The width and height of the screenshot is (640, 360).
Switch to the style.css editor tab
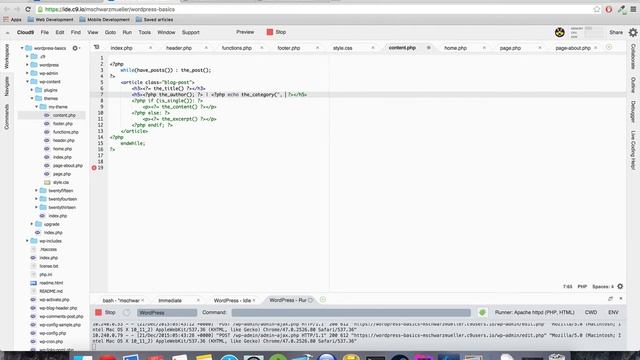(342, 48)
